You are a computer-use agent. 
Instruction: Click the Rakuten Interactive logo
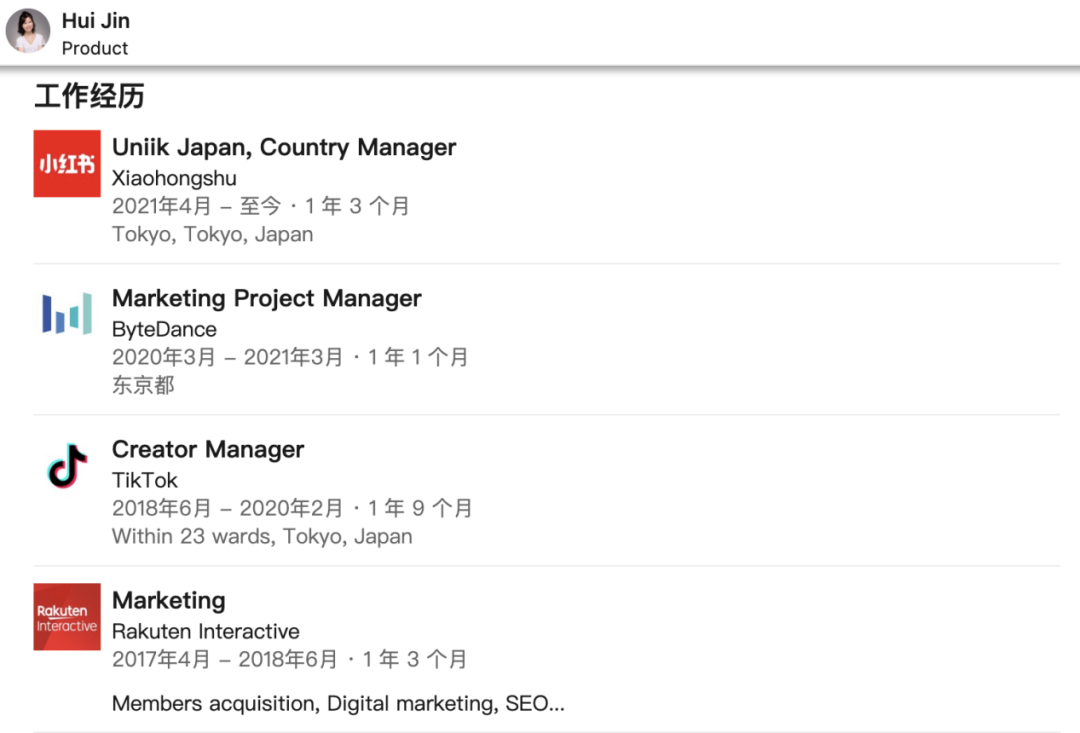pos(67,617)
